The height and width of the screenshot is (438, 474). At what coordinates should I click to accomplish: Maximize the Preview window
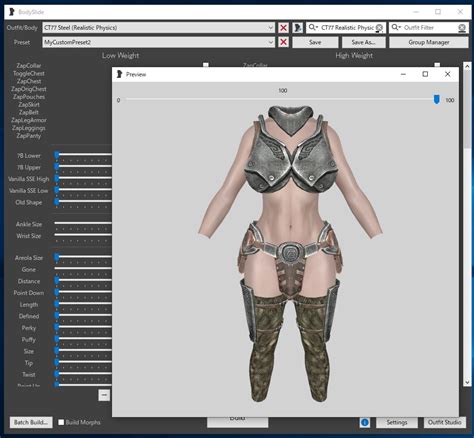pyautogui.click(x=425, y=74)
